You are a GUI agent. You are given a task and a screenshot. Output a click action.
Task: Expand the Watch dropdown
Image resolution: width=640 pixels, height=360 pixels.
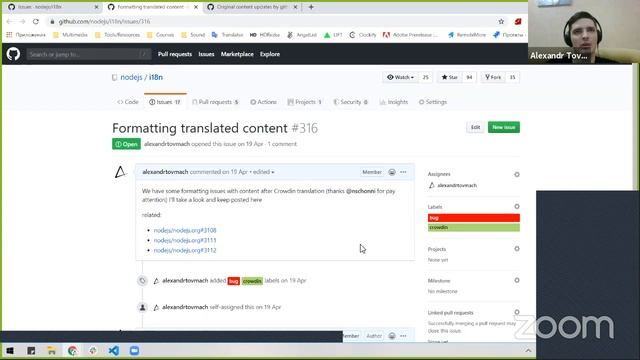(400, 77)
